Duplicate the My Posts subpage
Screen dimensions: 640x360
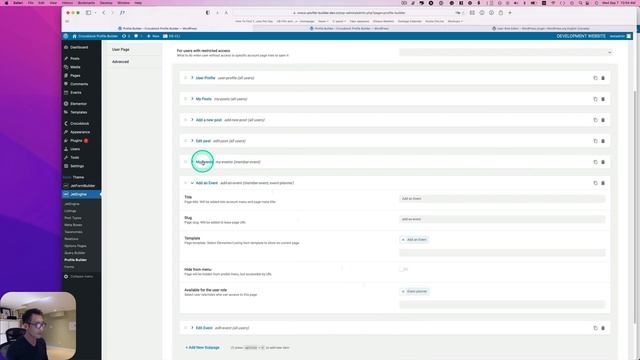pyautogui.click(x=595, y=99)
